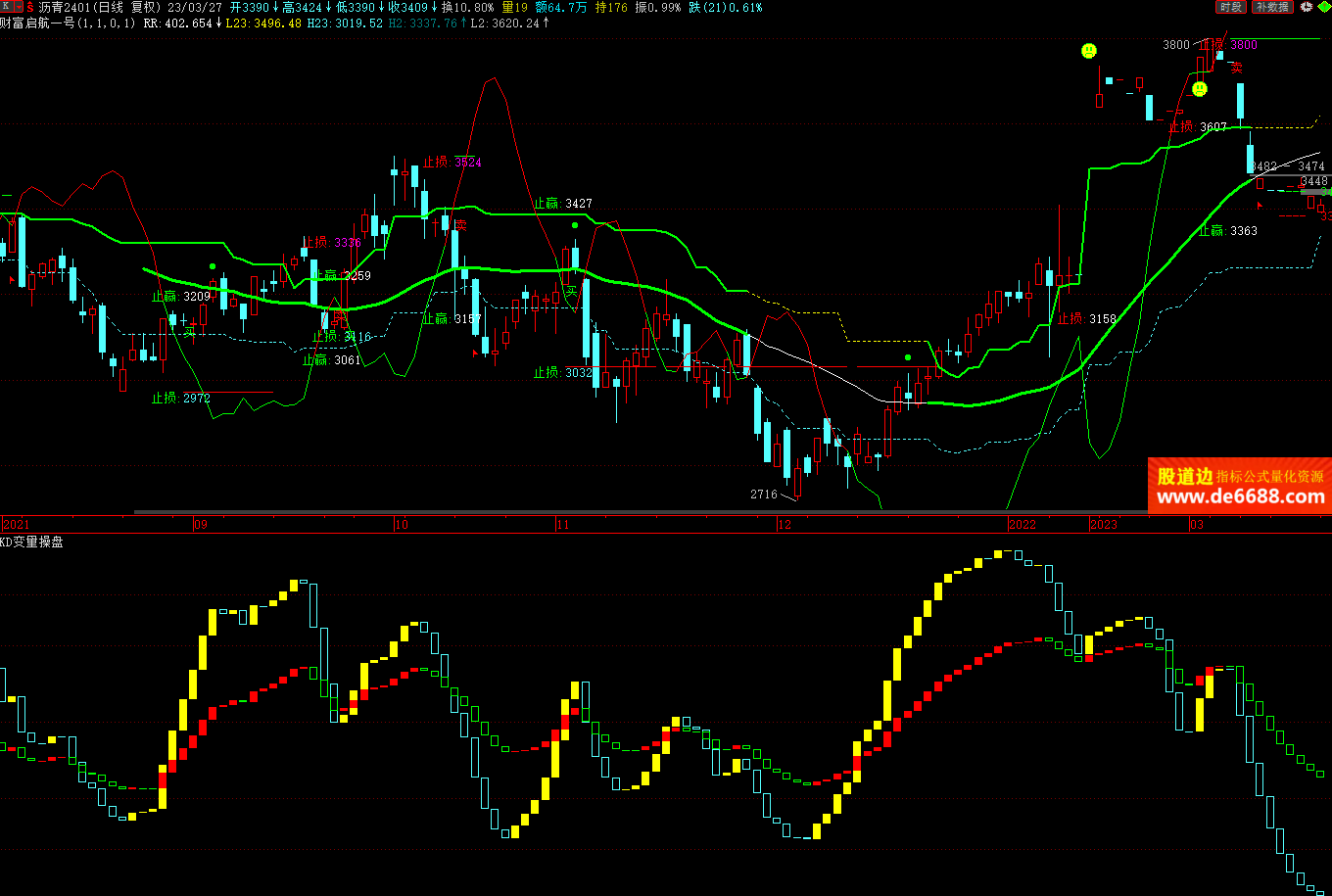Select the 财富启航一号 indicator label
1332x896 pixels.
pyautogui.click(x=37, y=23)
